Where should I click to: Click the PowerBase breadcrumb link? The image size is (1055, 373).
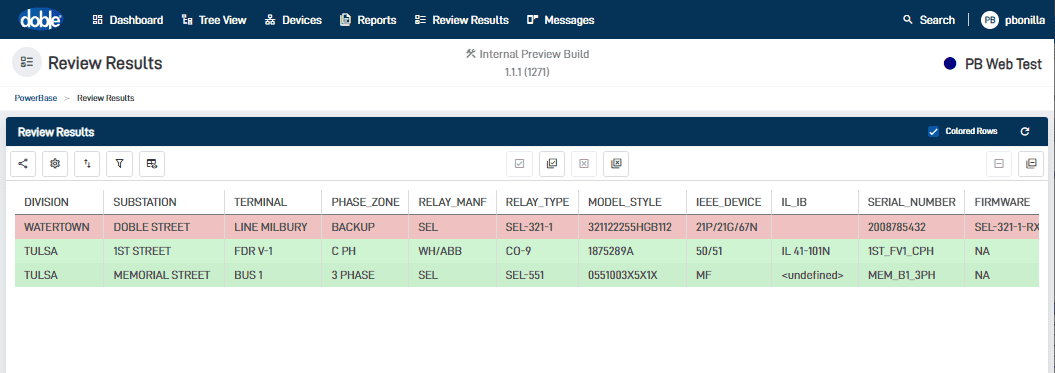coord(36,98)
